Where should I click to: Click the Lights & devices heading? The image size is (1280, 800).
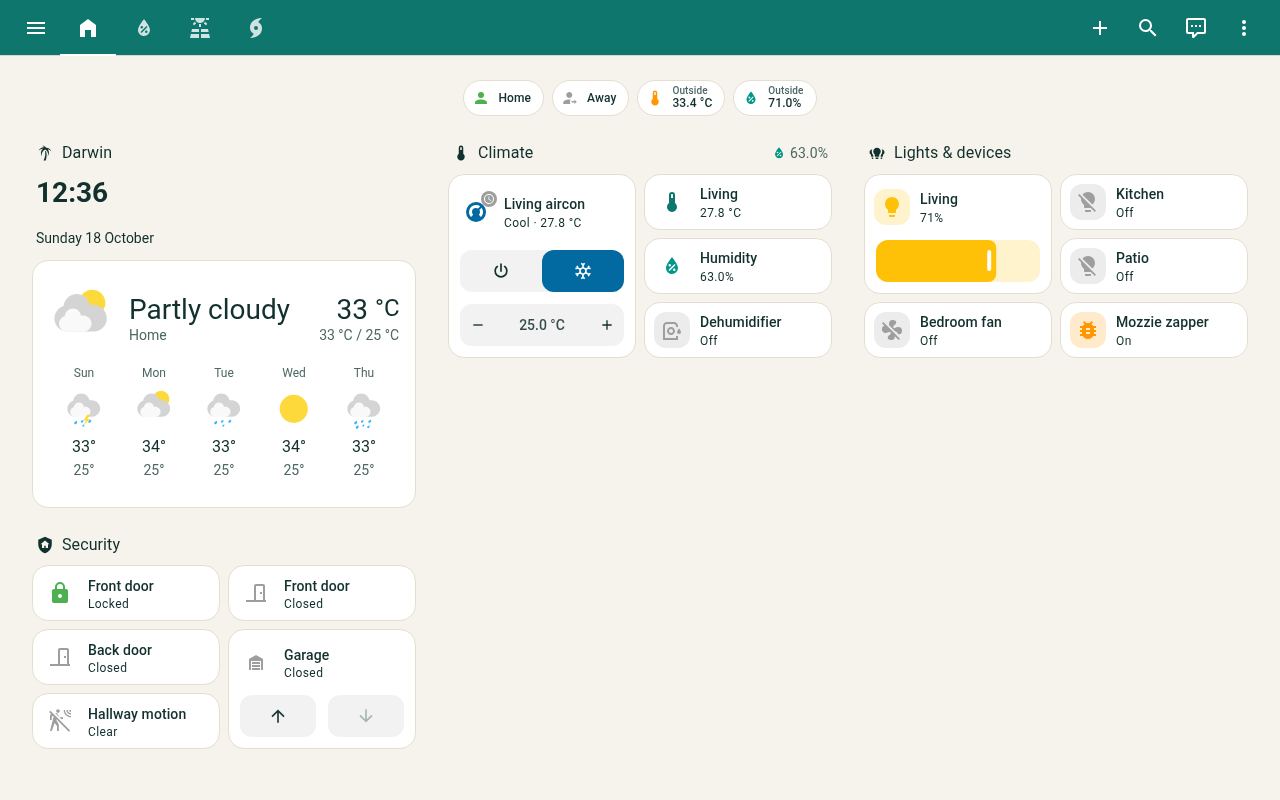coord(952,153)
